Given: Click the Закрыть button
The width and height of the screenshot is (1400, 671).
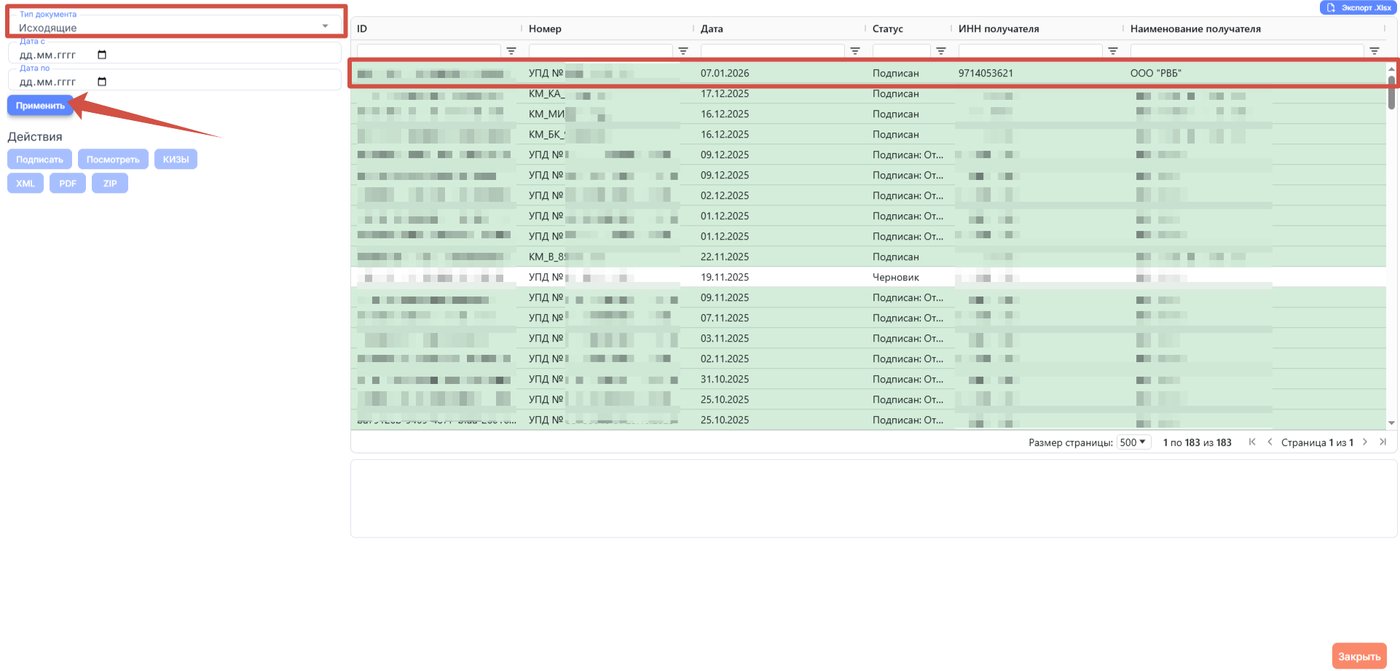Looking at the screenshot, I should [x=1359, y=656].
